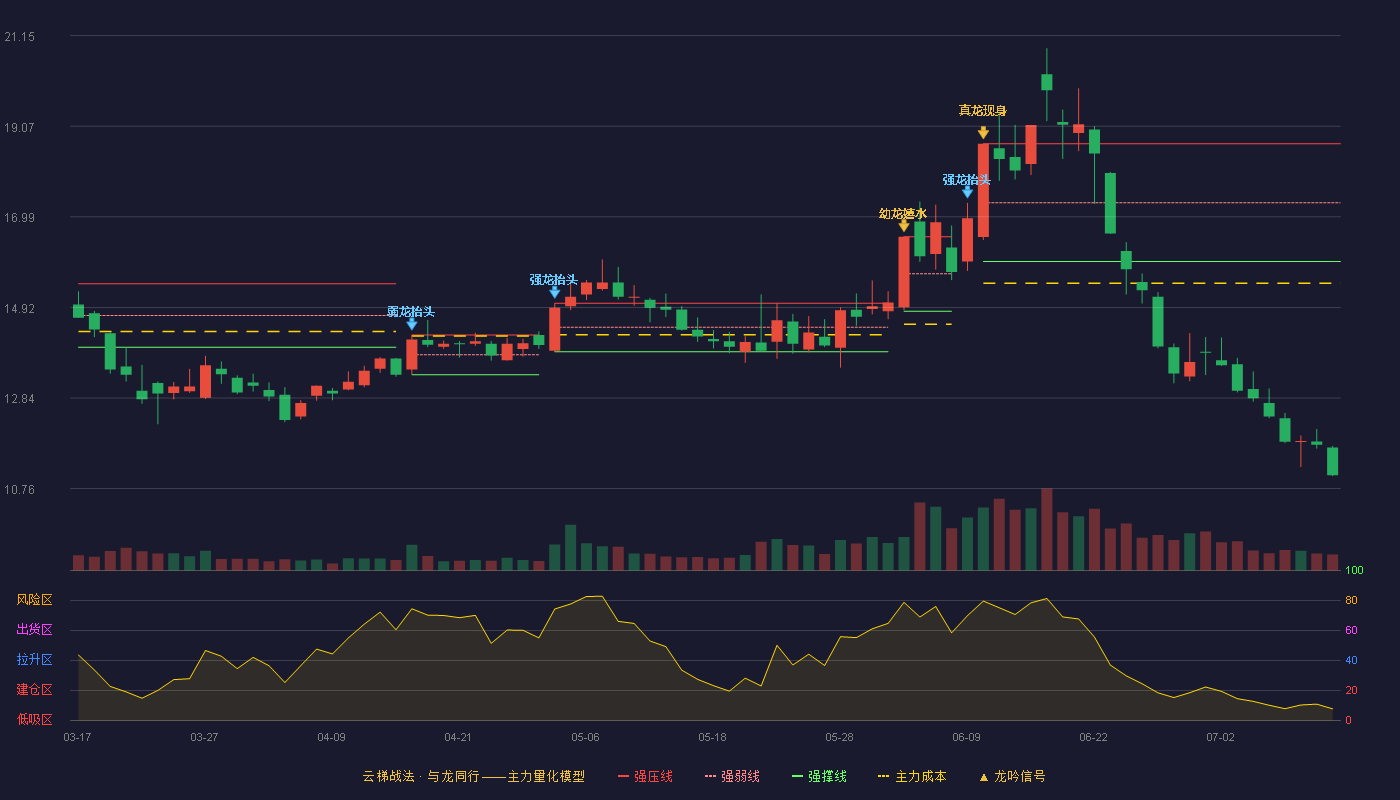Click the 05-06 date label
1400x800 pixels.
(x=585, y=737)
